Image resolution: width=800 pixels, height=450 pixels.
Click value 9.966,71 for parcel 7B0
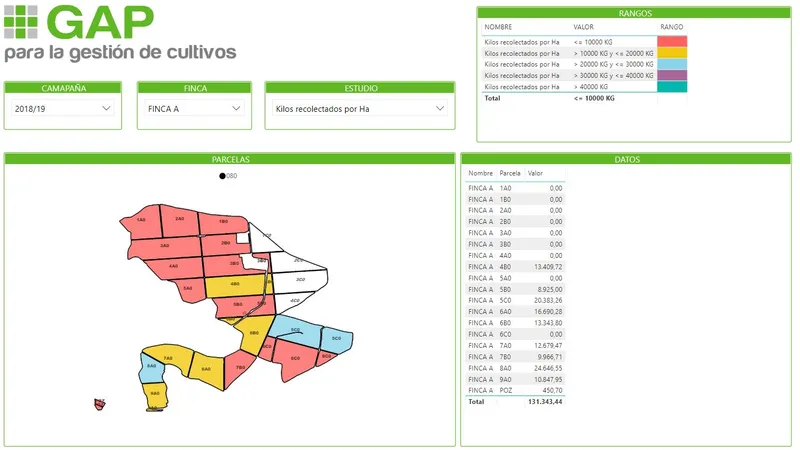(549, 357)
